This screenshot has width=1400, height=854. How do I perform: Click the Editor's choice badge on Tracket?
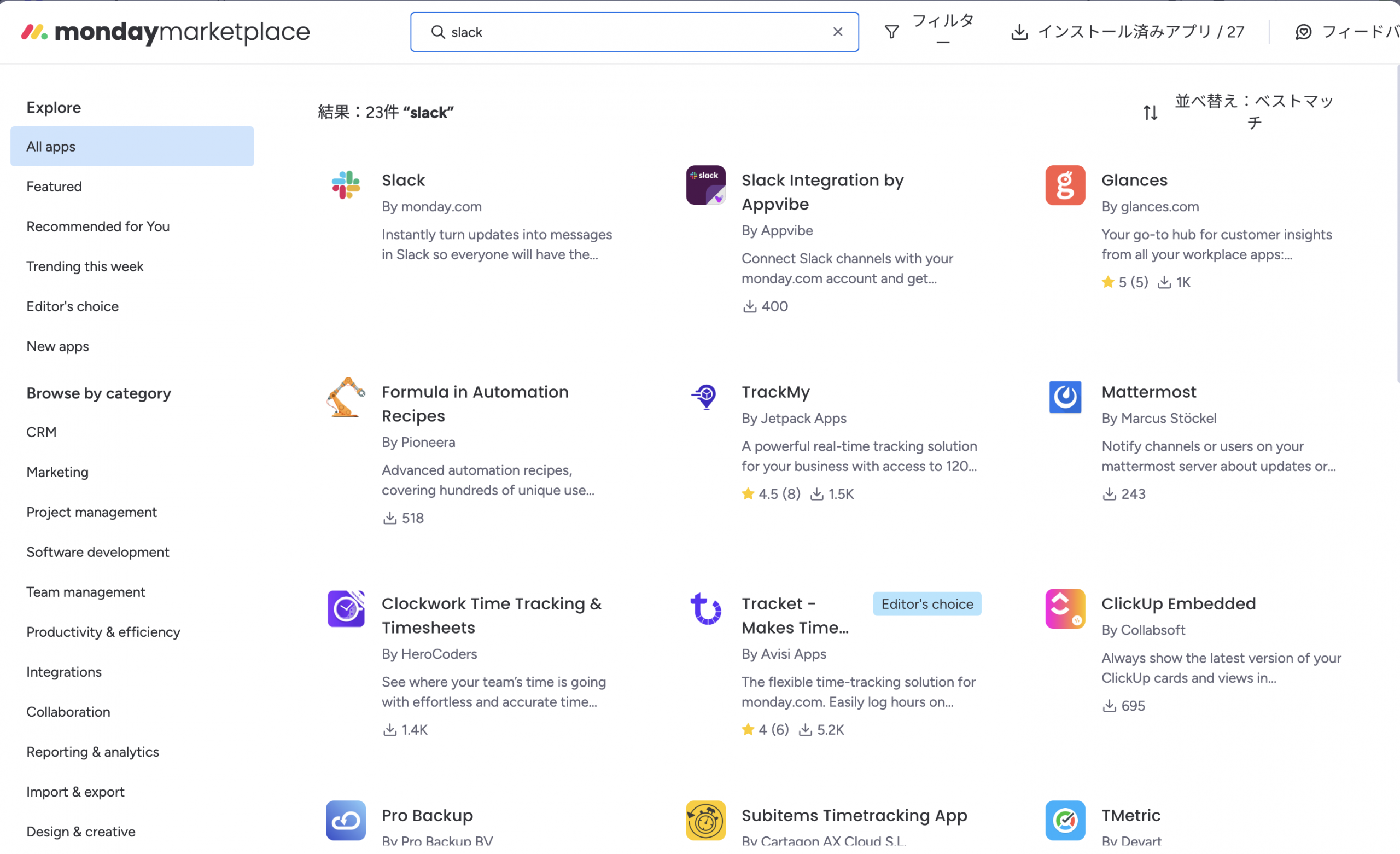927,604
